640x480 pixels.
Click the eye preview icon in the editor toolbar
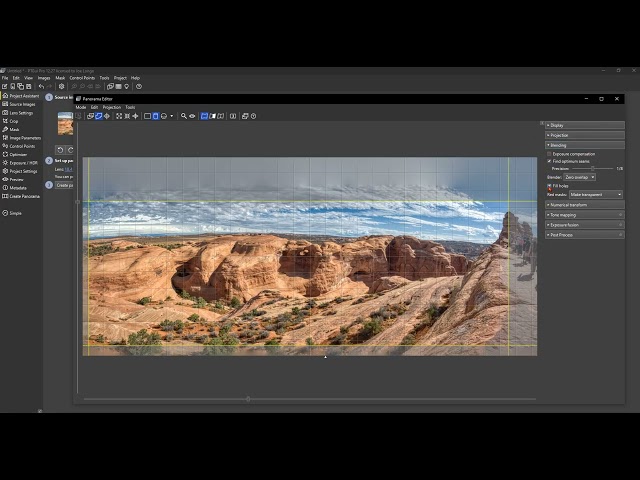pos(192,116)
